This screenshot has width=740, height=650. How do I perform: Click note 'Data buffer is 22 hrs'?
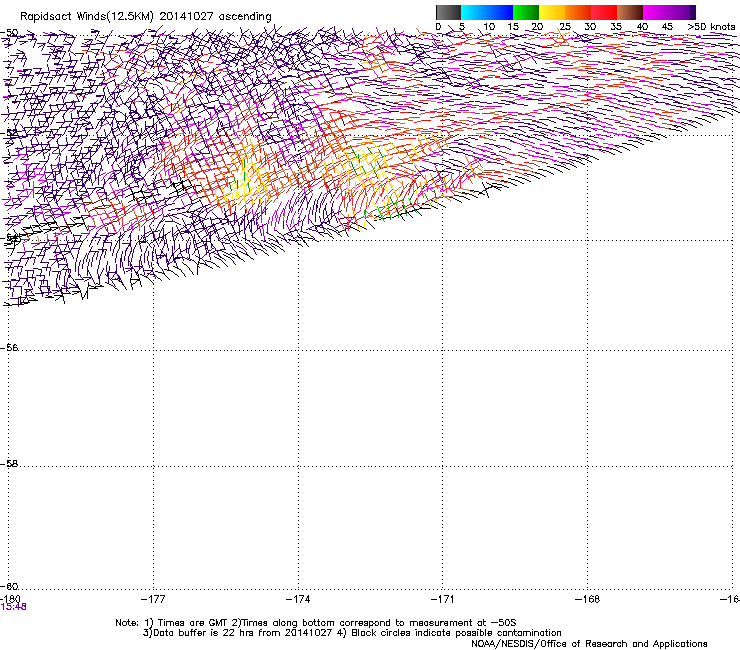pyautogui.click(x=199, y=633)
